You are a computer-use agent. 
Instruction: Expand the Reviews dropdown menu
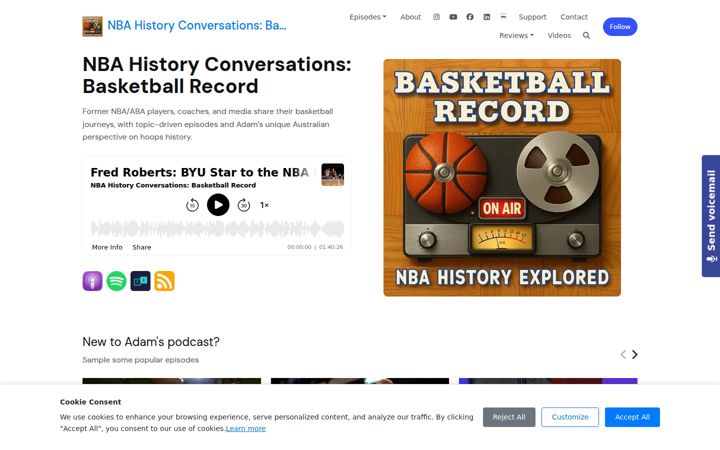[517, 35]
